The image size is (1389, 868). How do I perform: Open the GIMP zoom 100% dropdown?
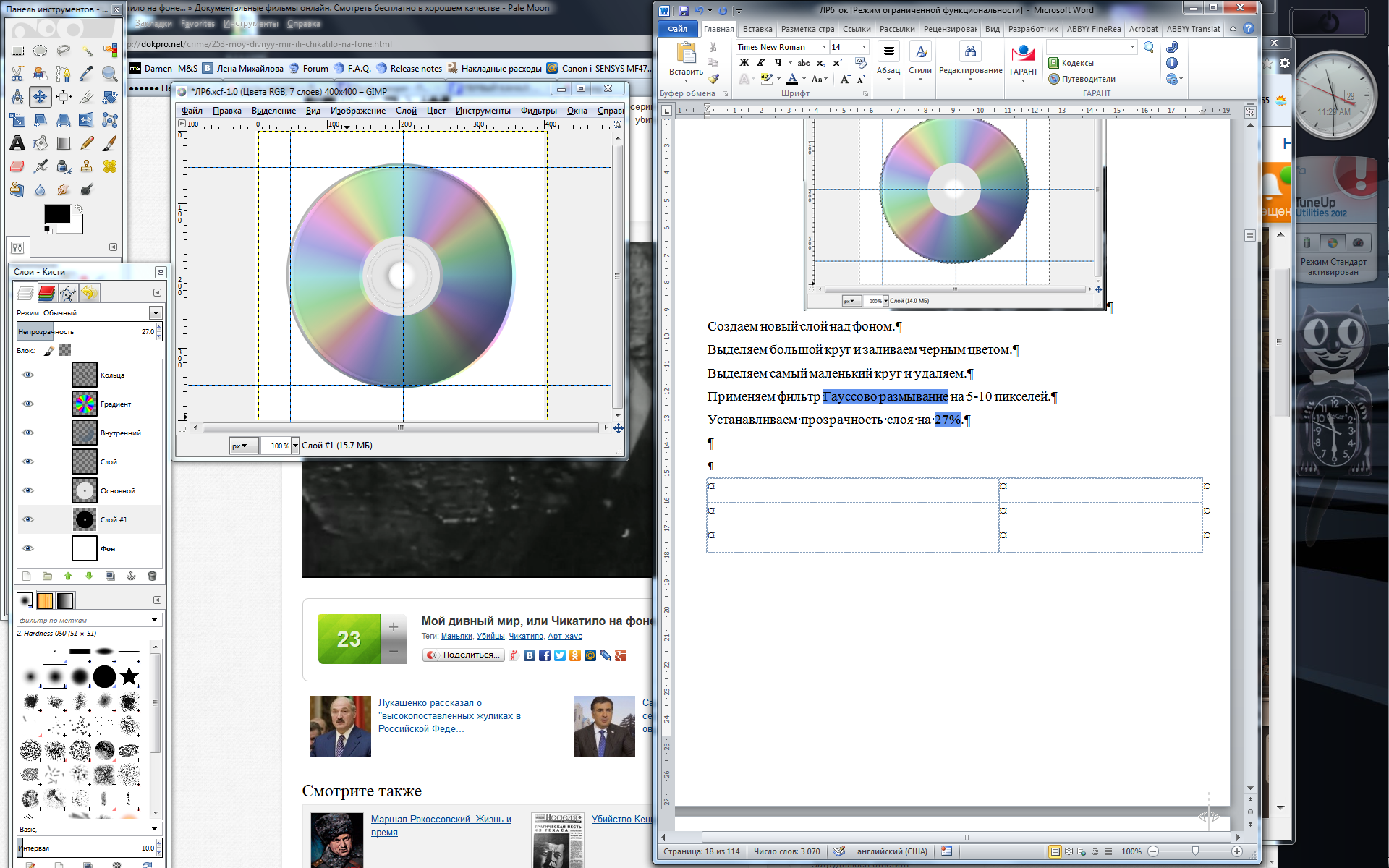[x=295, y=446]
